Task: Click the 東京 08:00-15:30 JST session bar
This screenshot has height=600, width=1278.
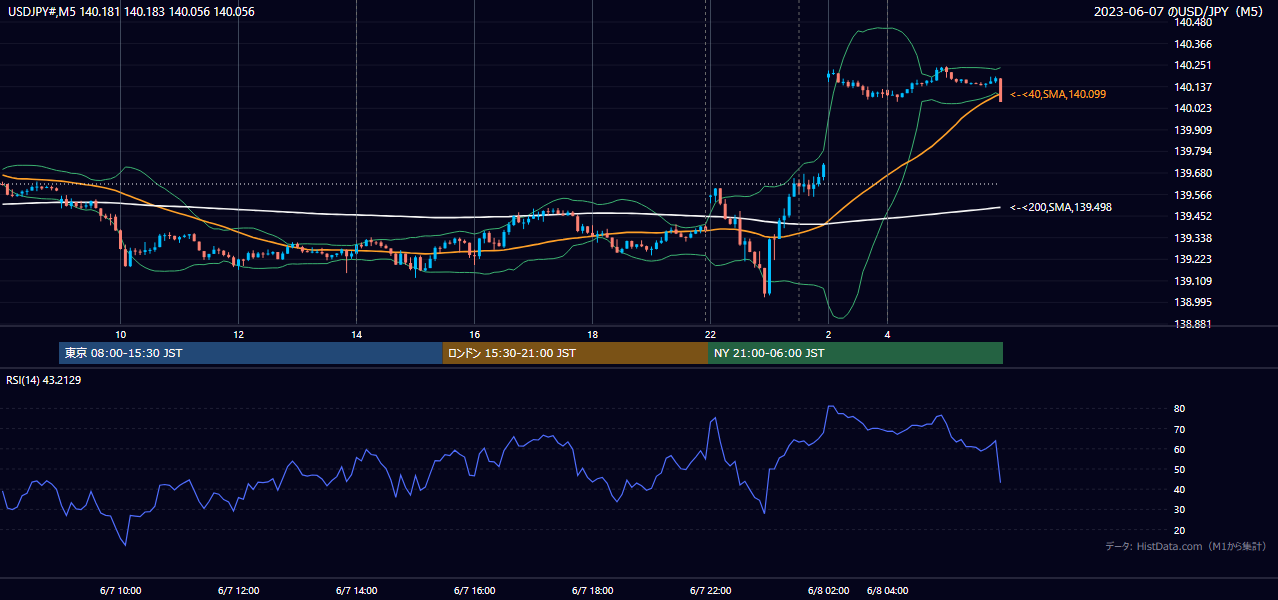Action: coord(251,353)
